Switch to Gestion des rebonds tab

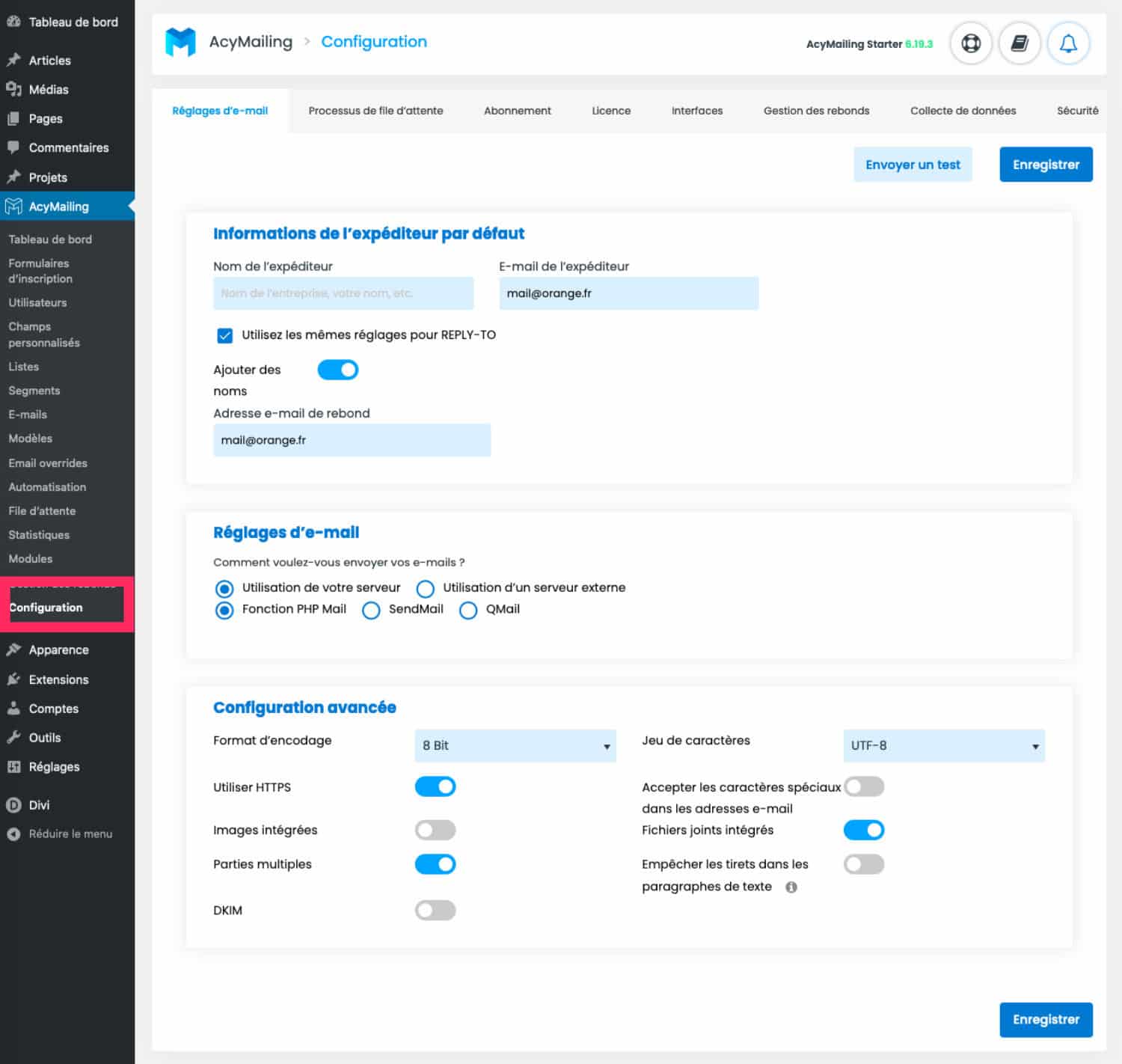[816, 111]
